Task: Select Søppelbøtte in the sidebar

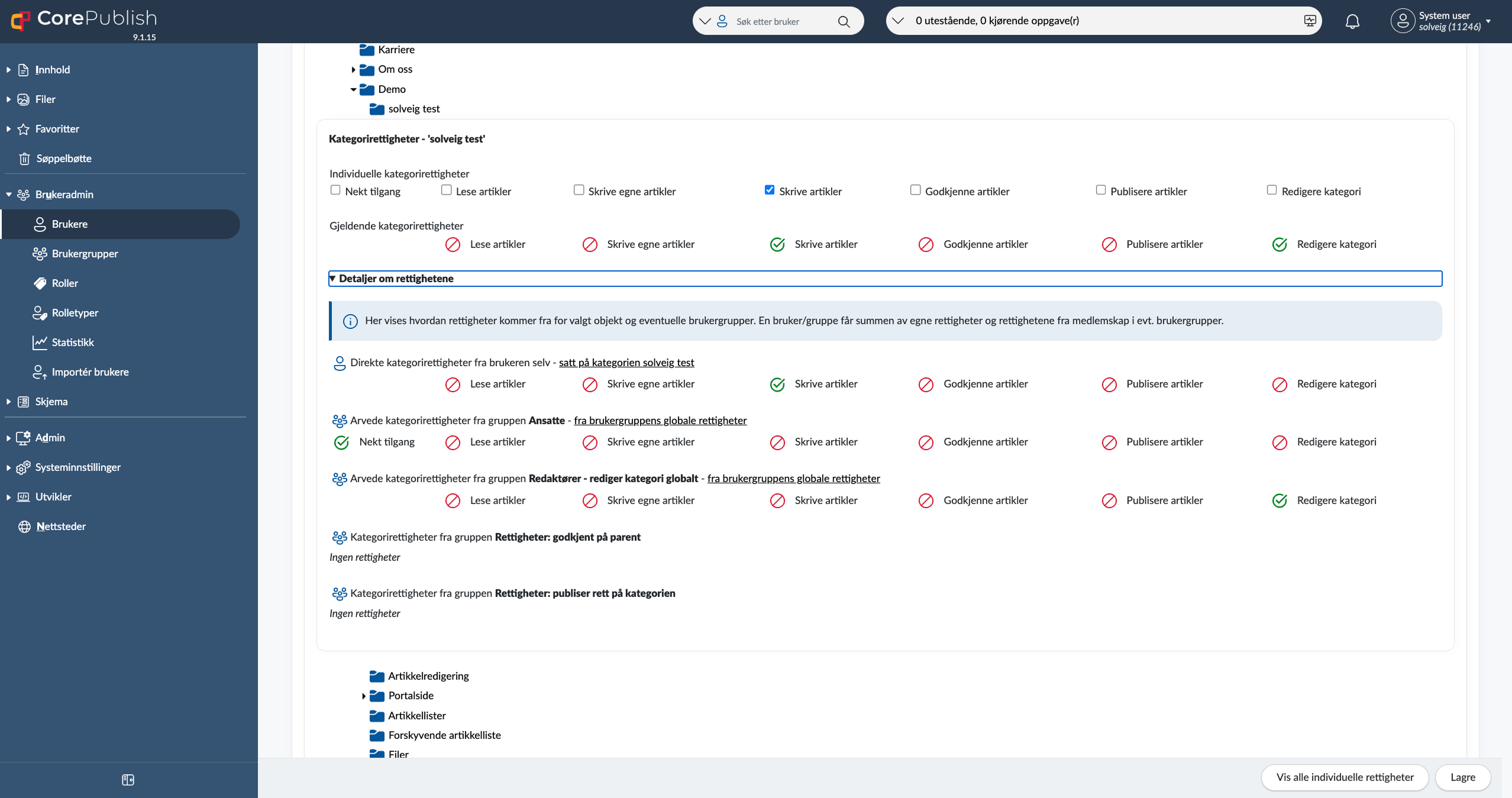Action: tap(64, 159)
